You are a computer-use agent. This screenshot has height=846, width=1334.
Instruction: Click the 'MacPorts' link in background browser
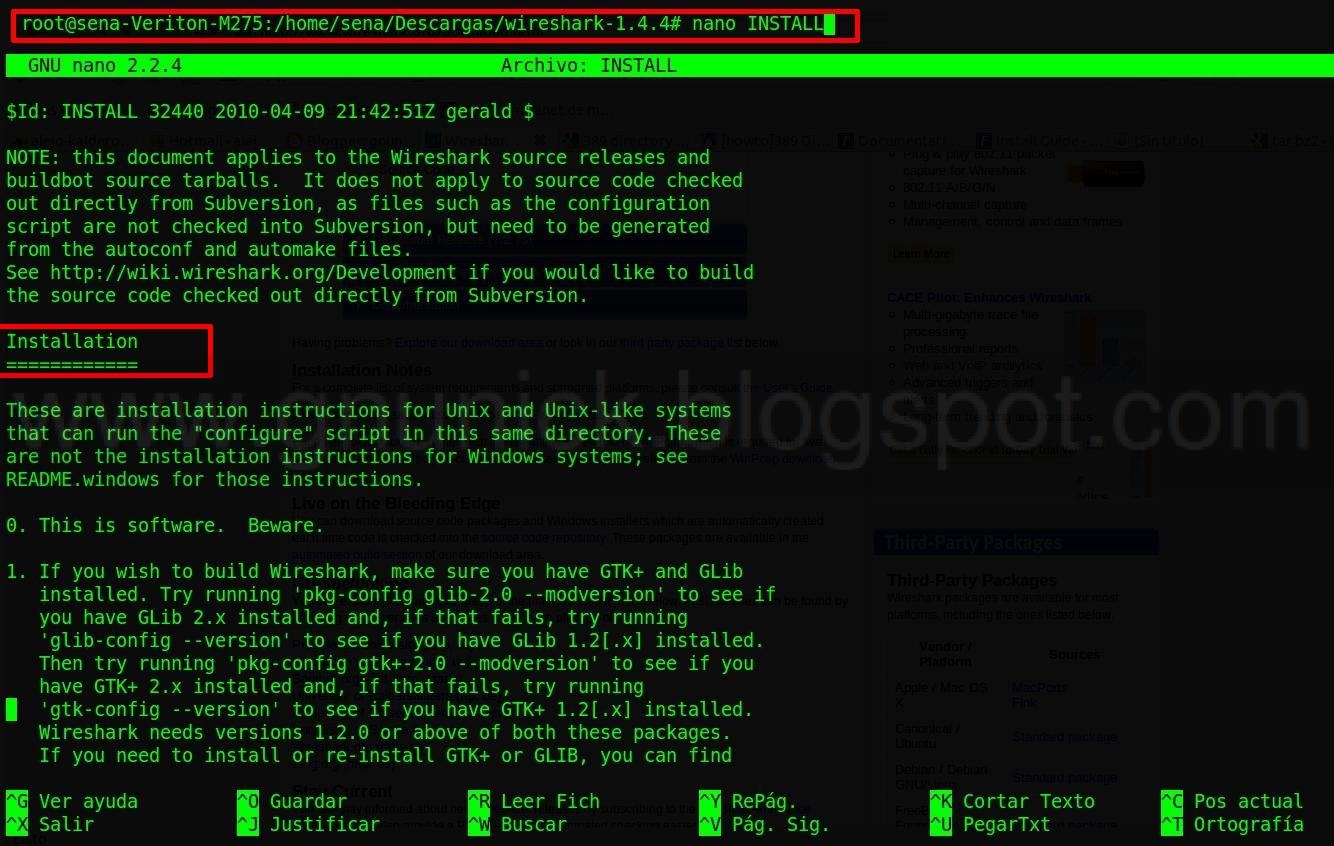click(1039, 688)
